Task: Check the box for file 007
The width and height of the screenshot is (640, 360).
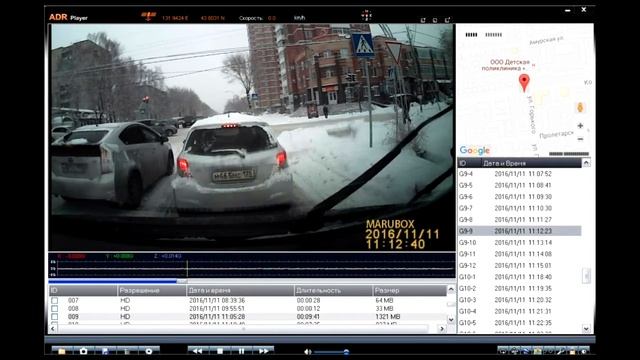Action: point(55,300)
